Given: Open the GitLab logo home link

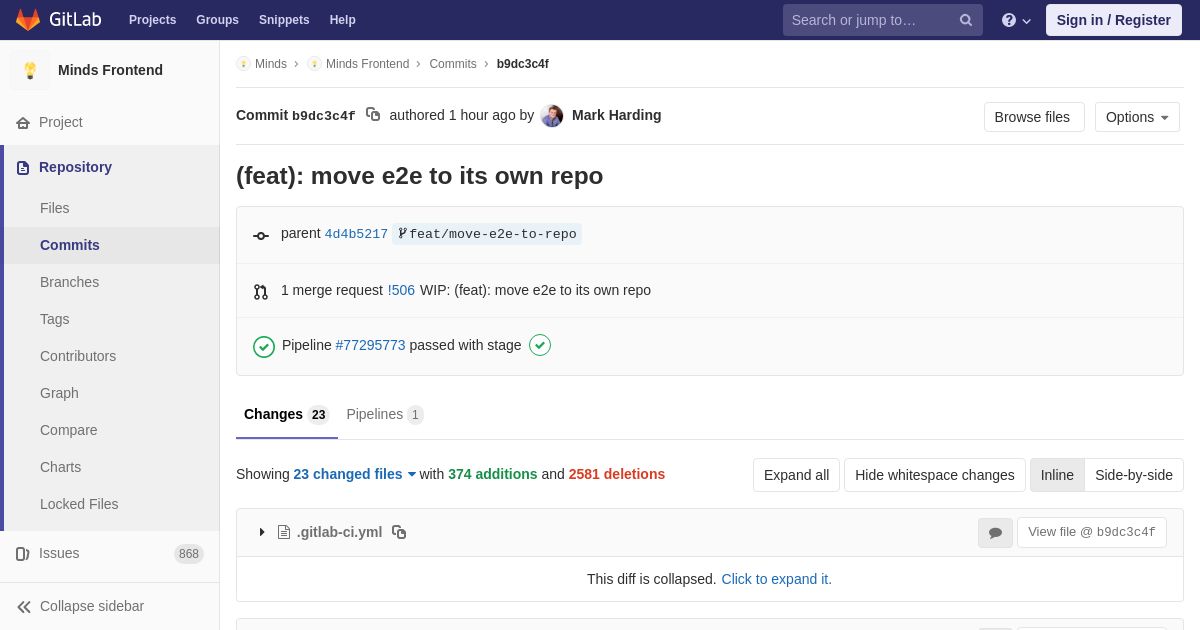Looking at the screenshot, I should [58, 20].
